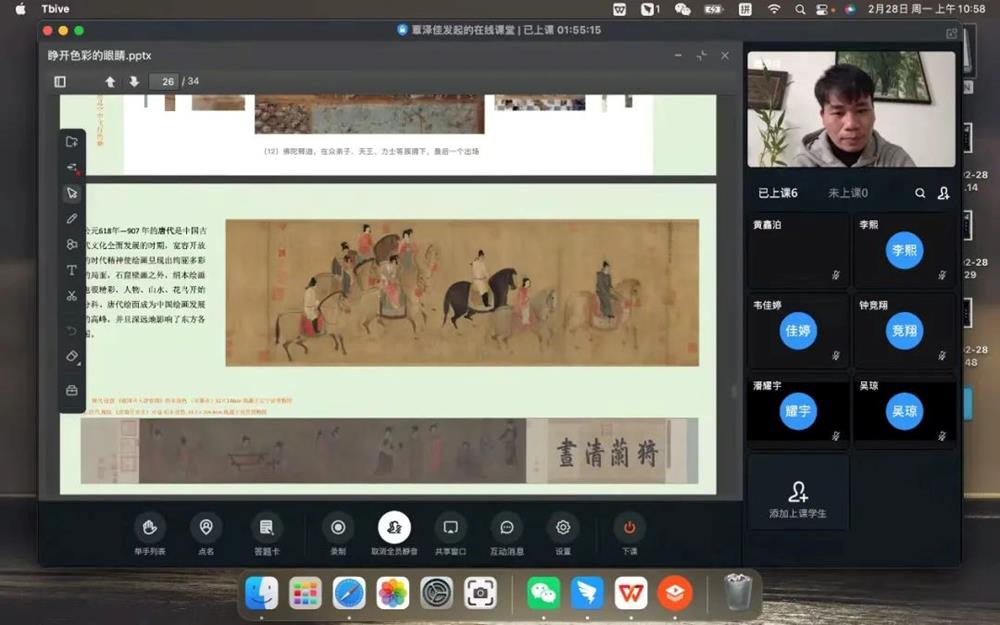Toggle microphone for 潘耀宇
This screenshot has width=1000, height=625.
click(x=835, y=436)
